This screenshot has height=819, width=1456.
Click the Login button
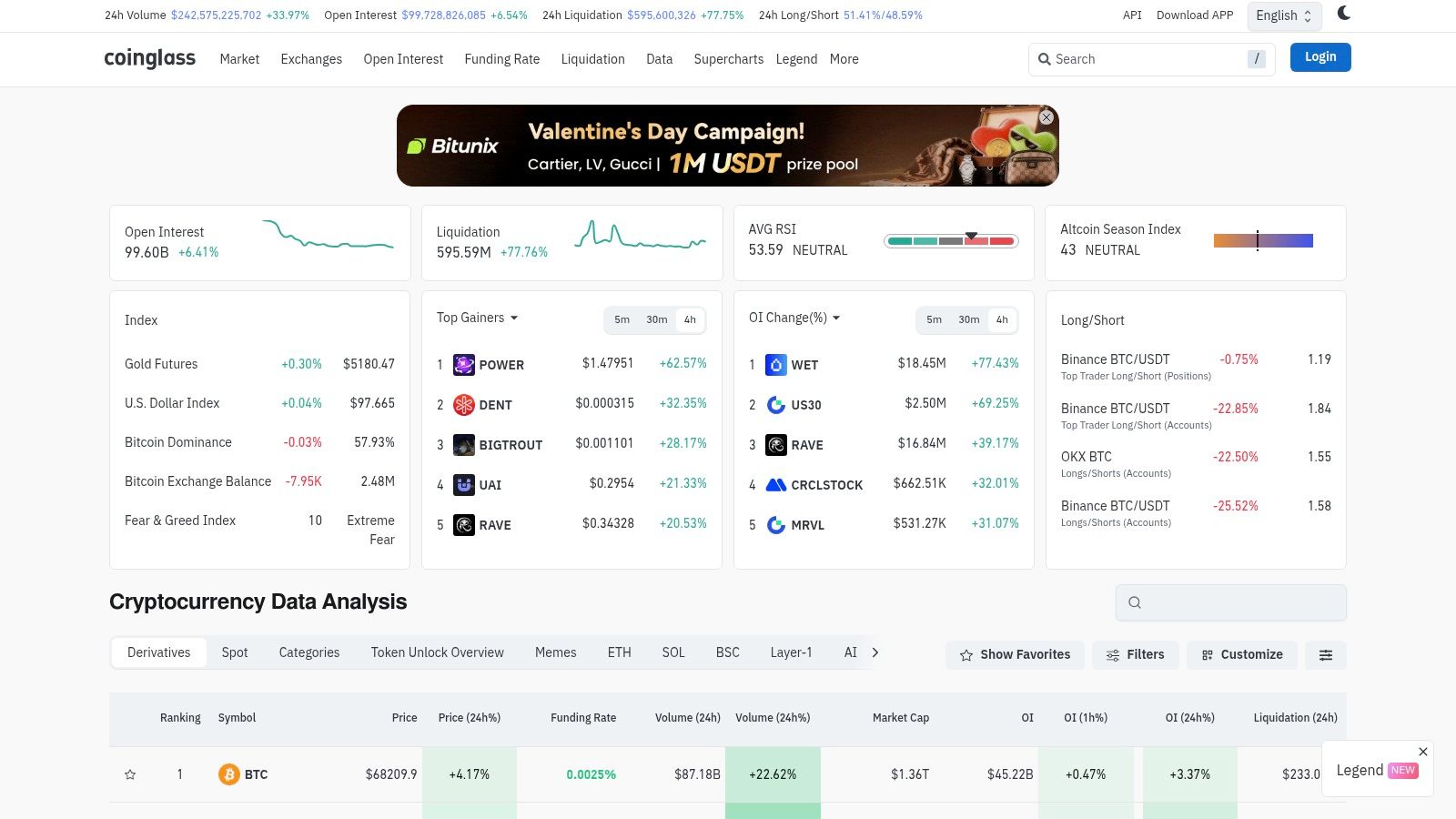click(1320, 57)
